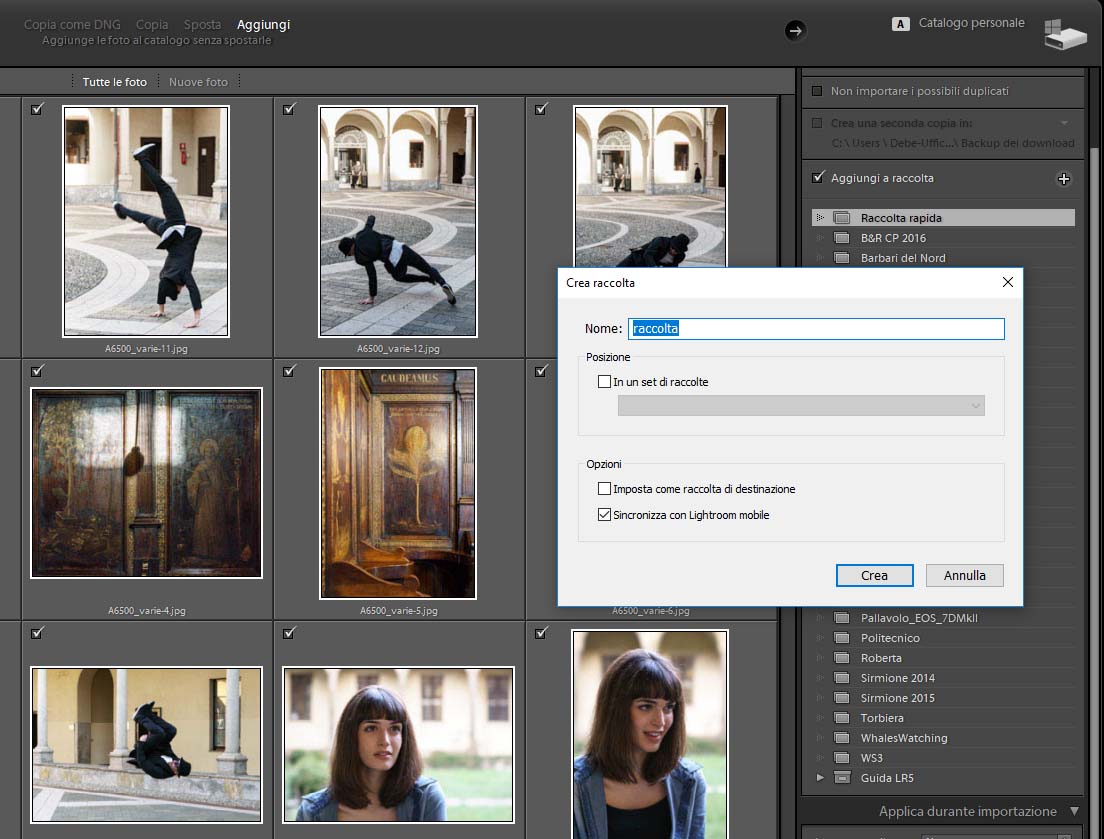Click the round arrow icon in the header

click(795, 31)
